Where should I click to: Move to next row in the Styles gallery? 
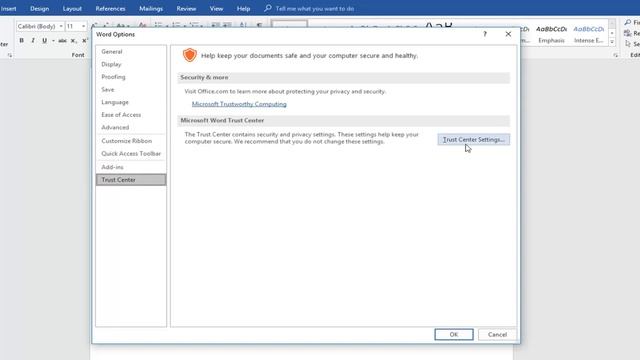tap(612, 33)
